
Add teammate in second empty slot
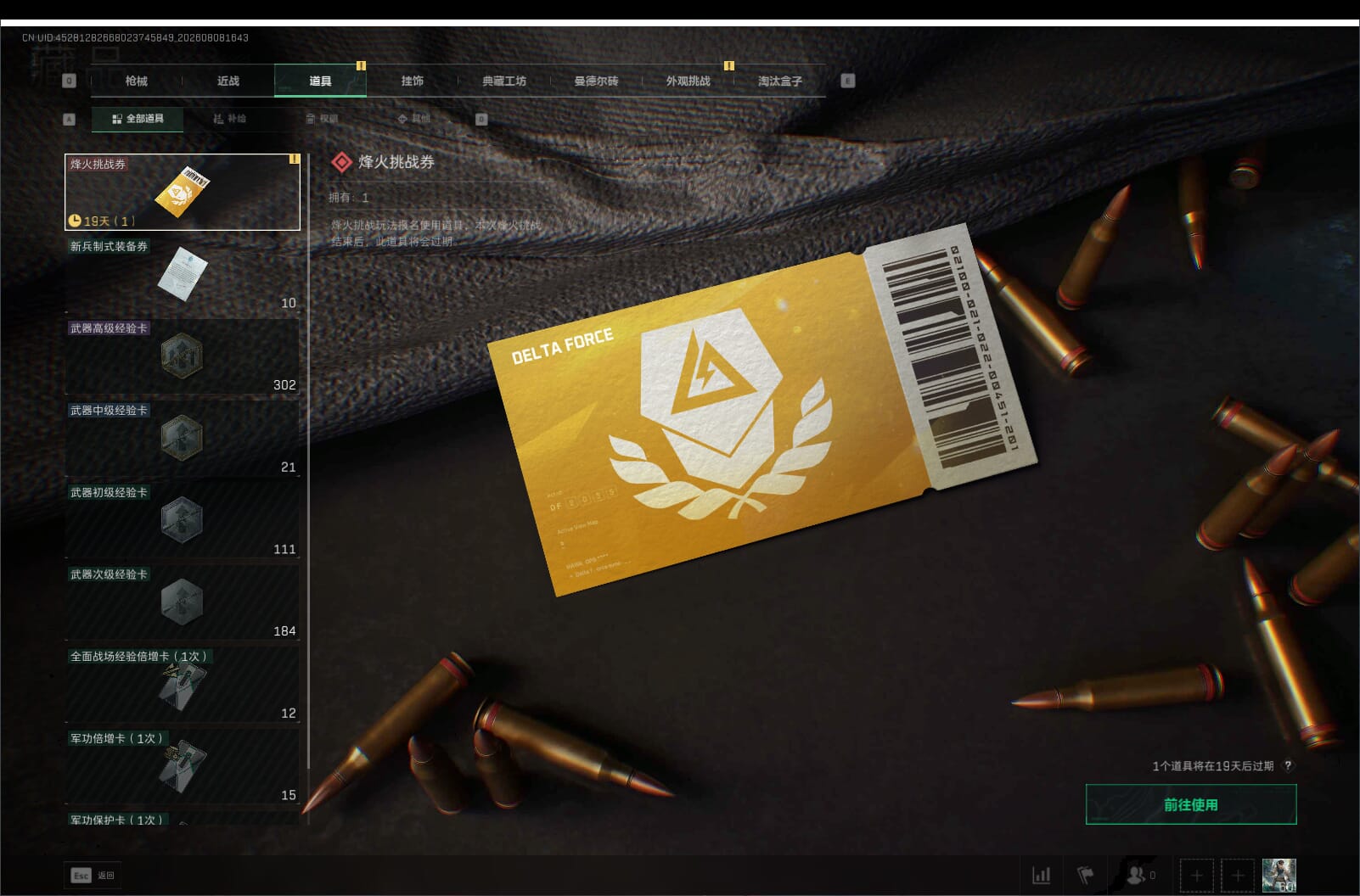1237,875
